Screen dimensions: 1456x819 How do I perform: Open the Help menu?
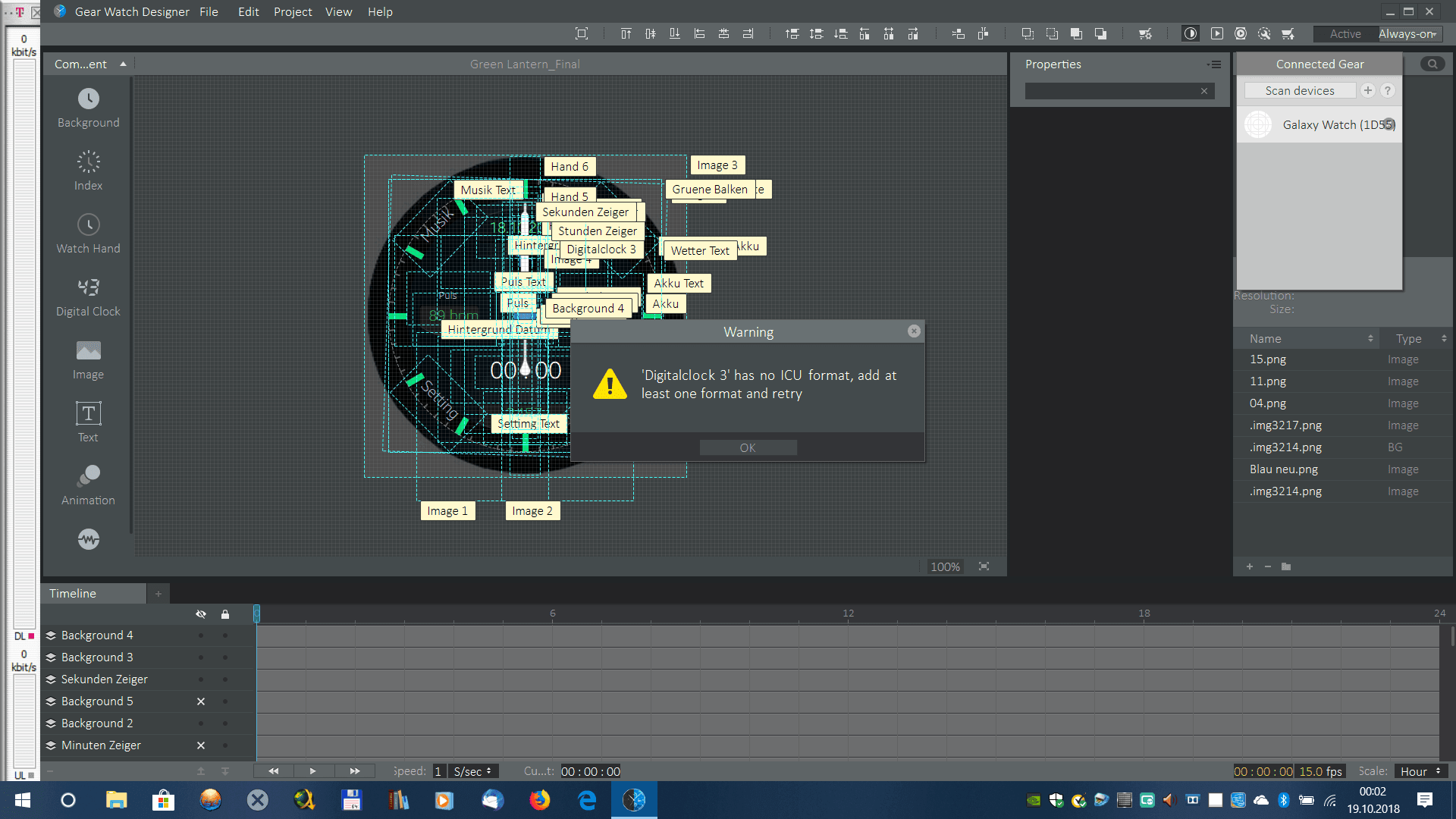point(380,11)
